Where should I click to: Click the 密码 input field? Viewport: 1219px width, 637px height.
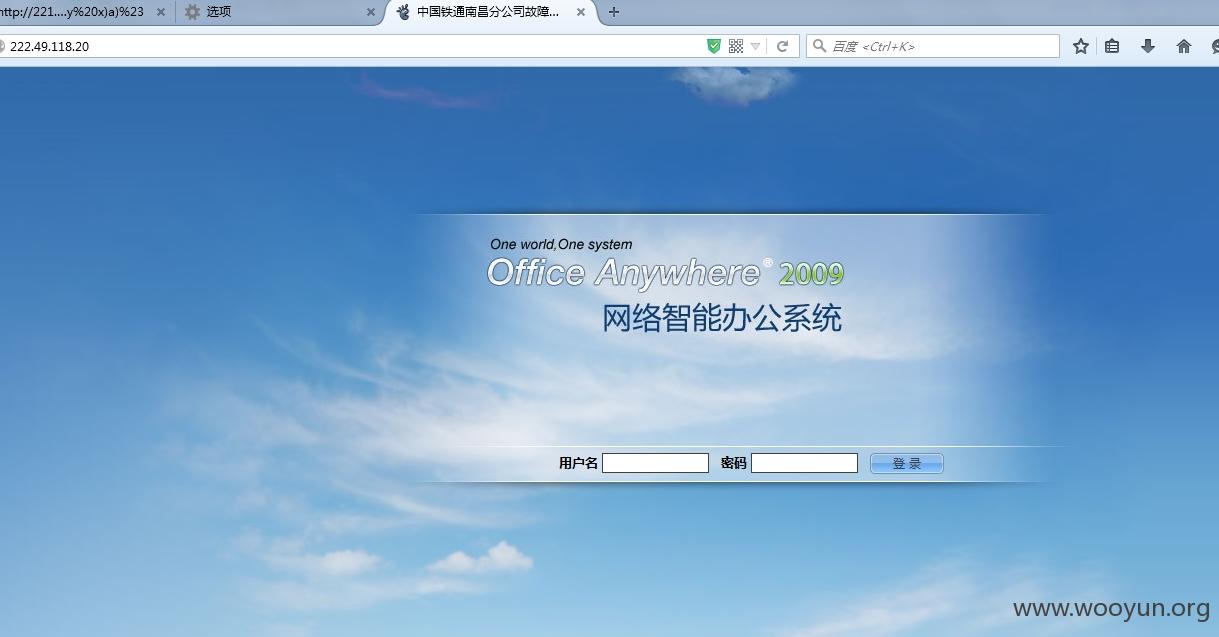[x=804, y=463]
